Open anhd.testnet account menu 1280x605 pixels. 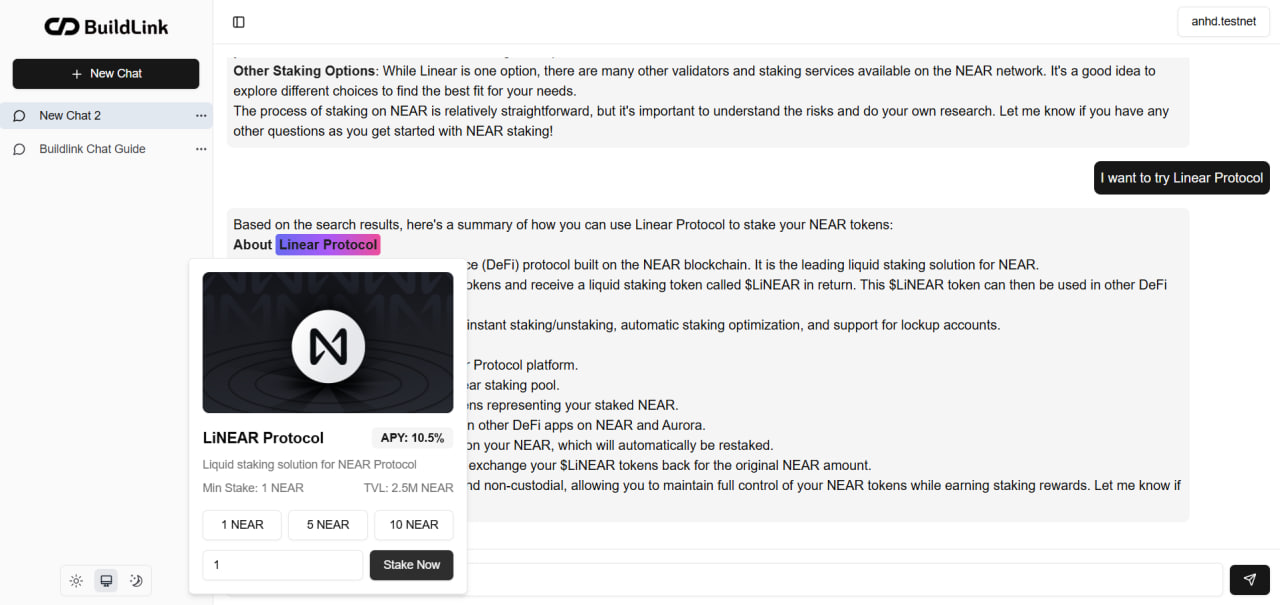point(1223,21)
